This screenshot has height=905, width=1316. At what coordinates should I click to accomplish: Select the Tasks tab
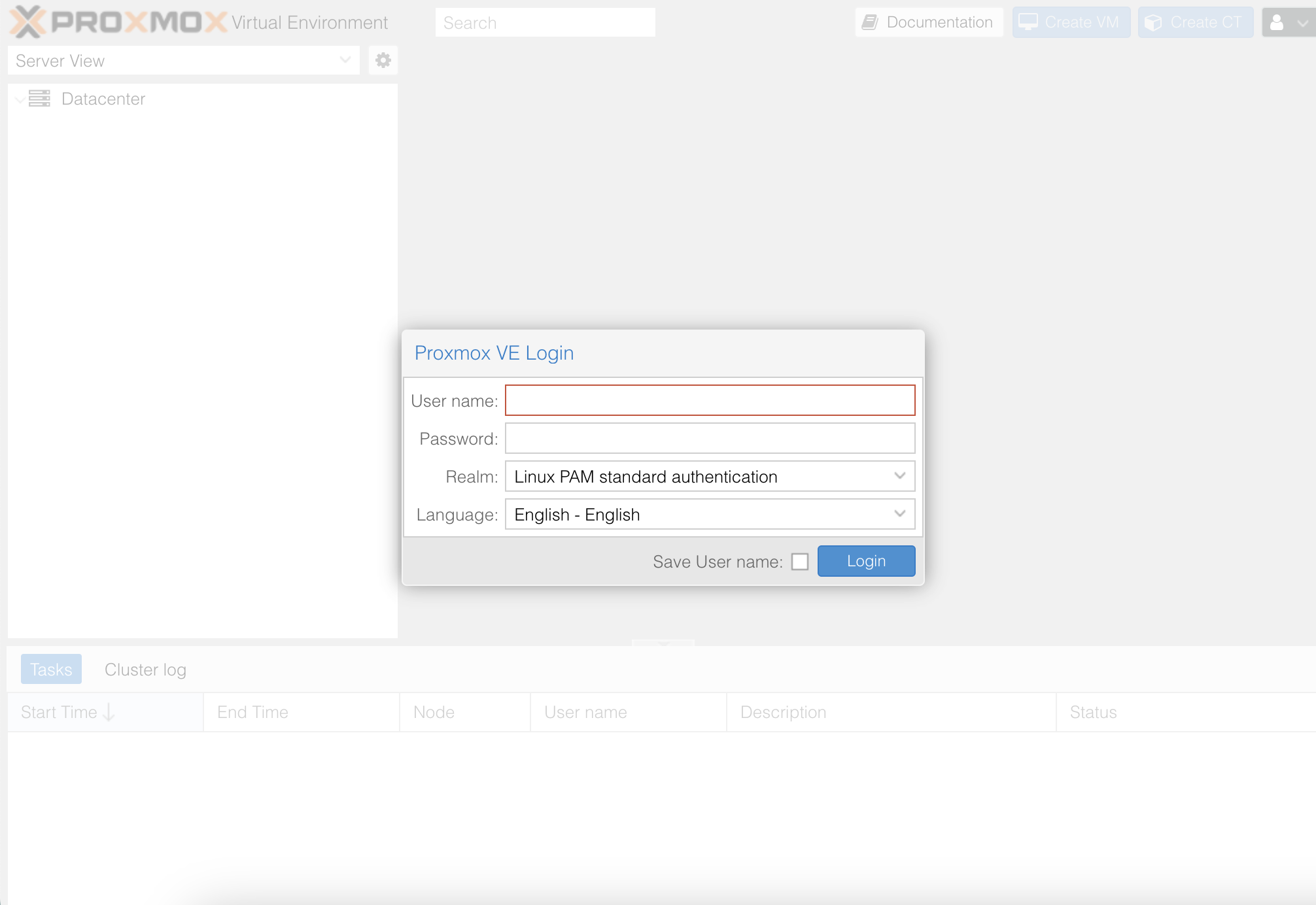pyautogui.click(x=51, y=669)
